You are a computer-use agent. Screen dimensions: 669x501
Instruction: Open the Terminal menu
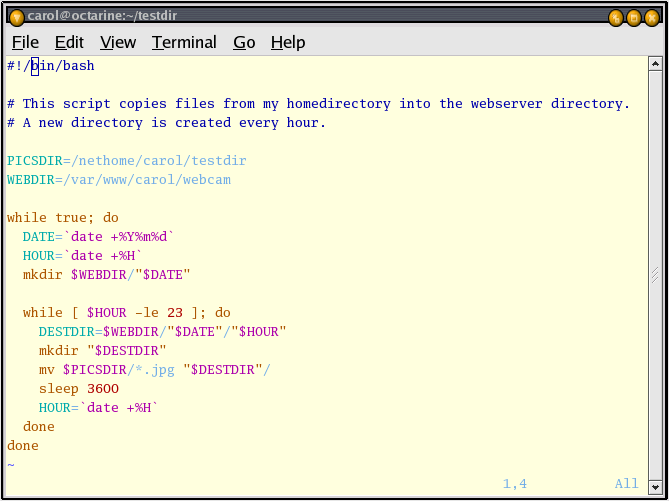[x=184, y=42]
